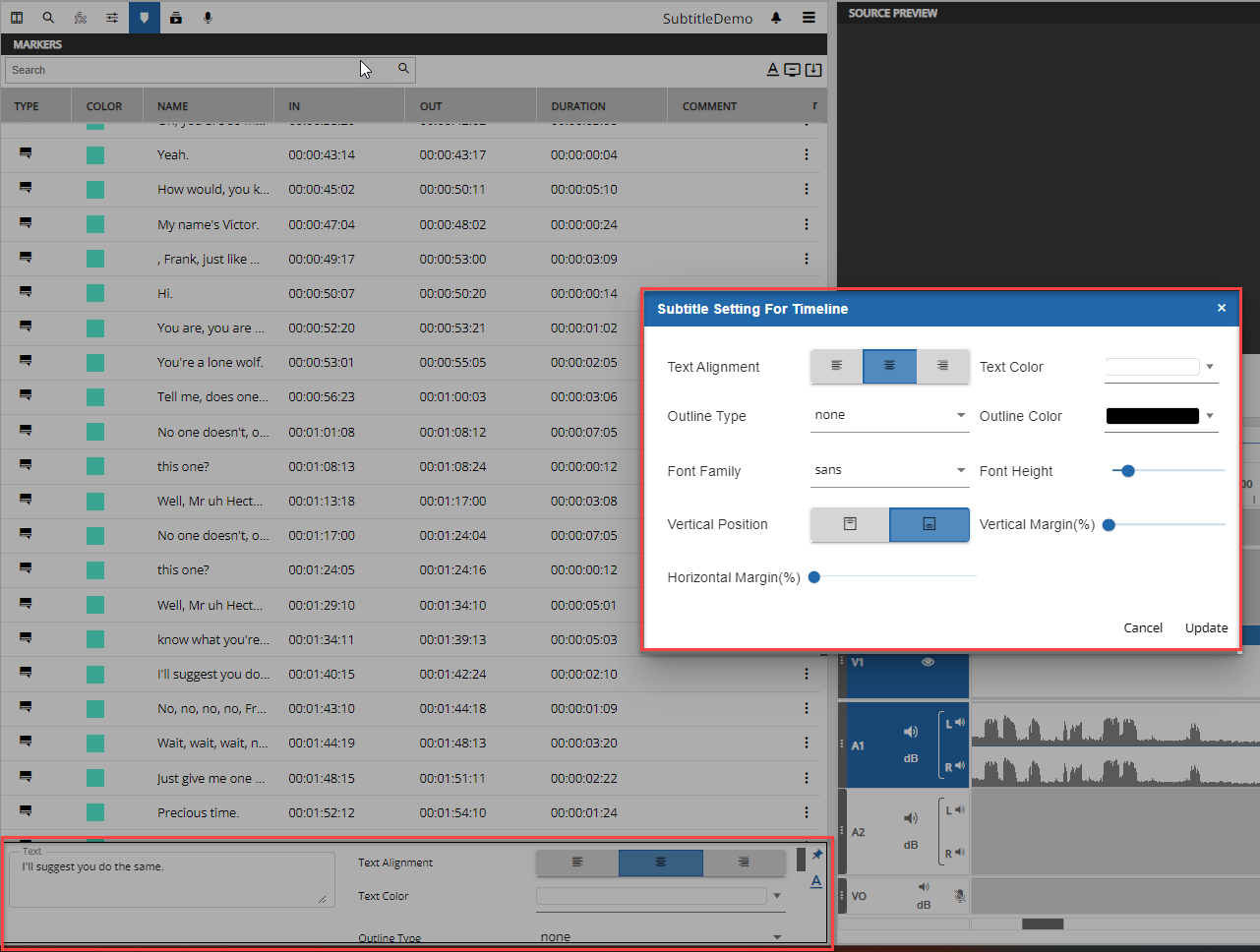Open the Text Color picker dropdown arrow in dialog
Screen dimensions: 1260x952
(1210, 367)
